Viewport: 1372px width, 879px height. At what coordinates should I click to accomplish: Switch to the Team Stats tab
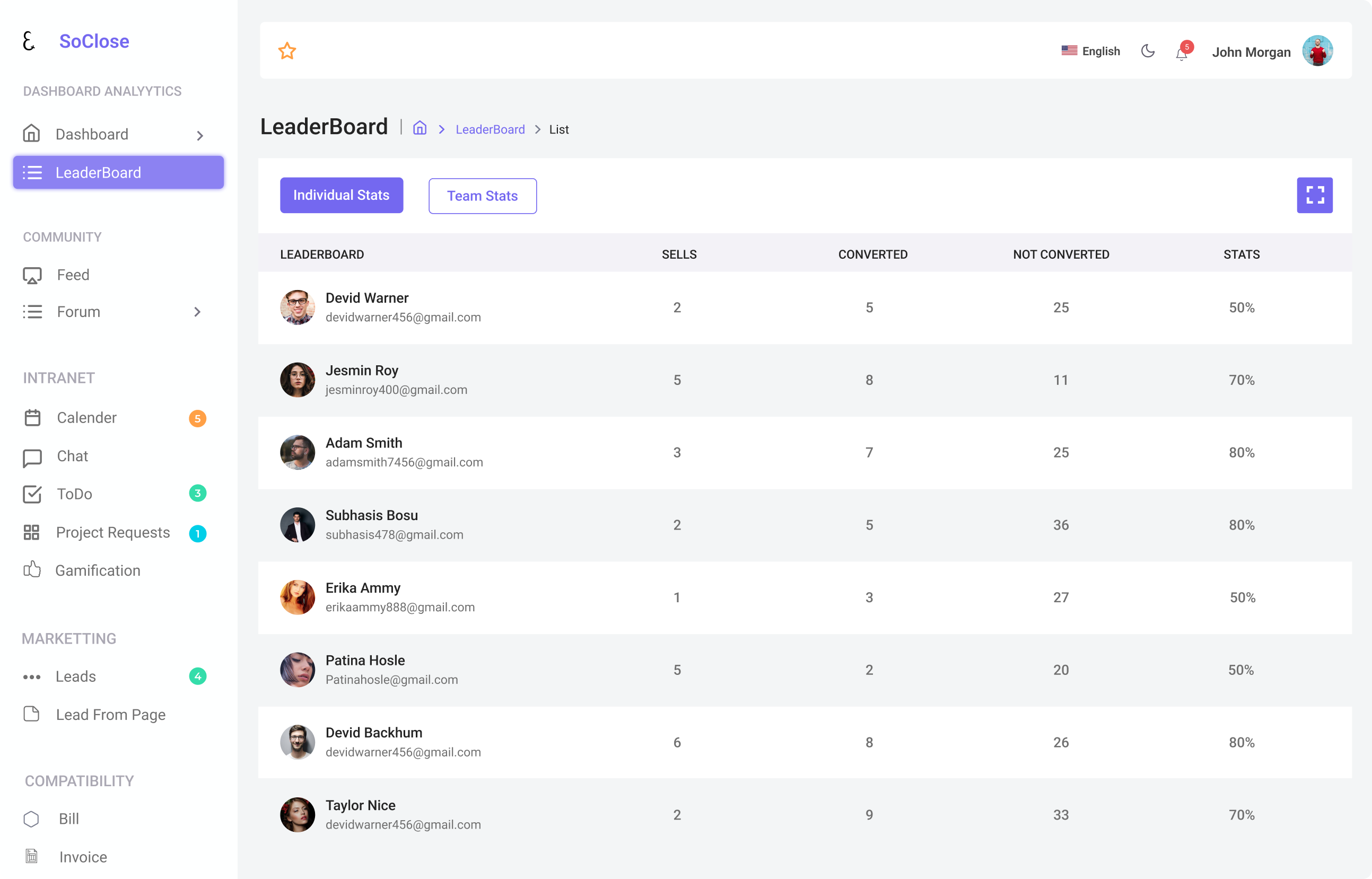click(483, 196)
